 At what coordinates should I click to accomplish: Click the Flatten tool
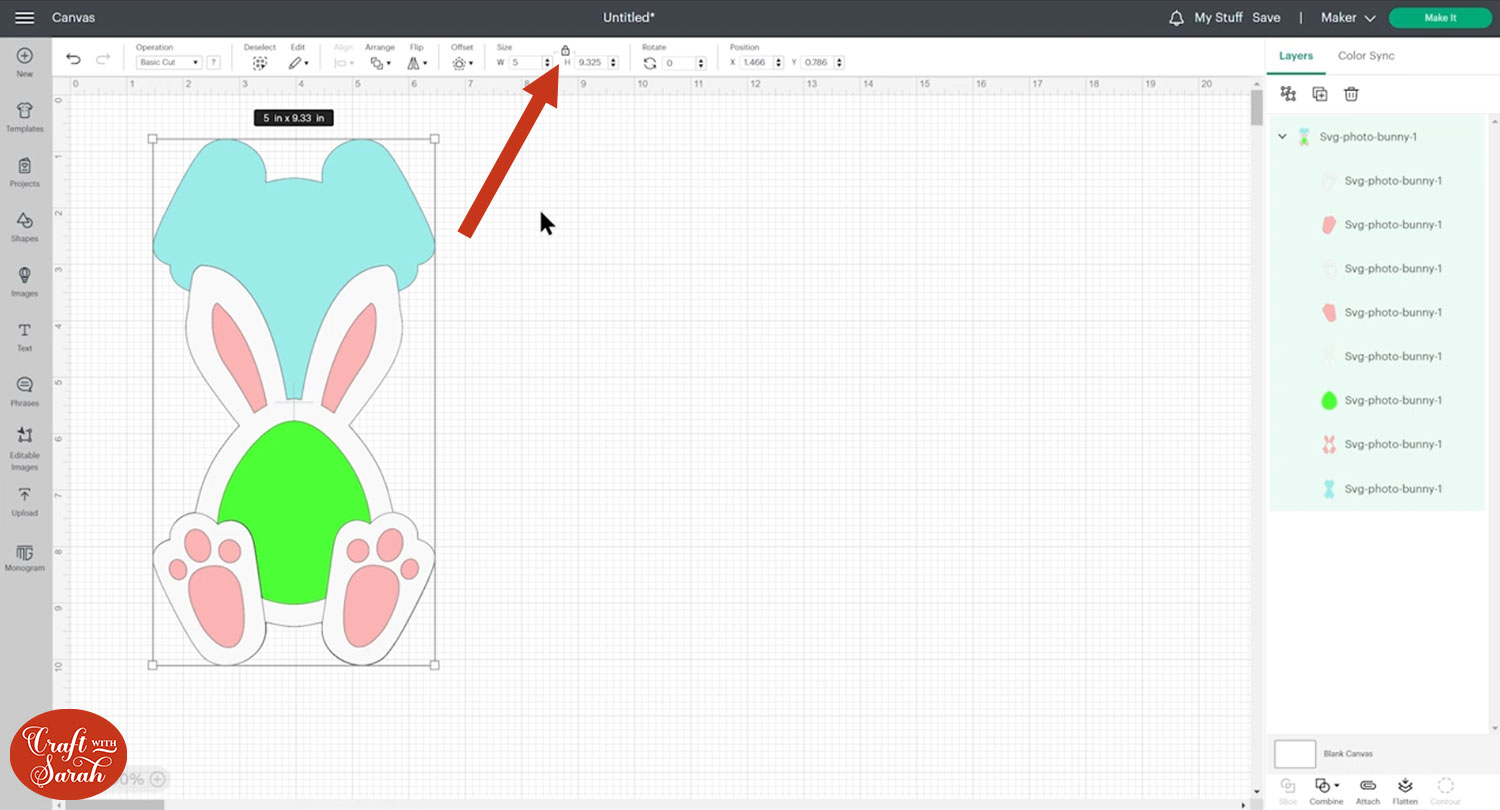click(x=1405, y=790)
